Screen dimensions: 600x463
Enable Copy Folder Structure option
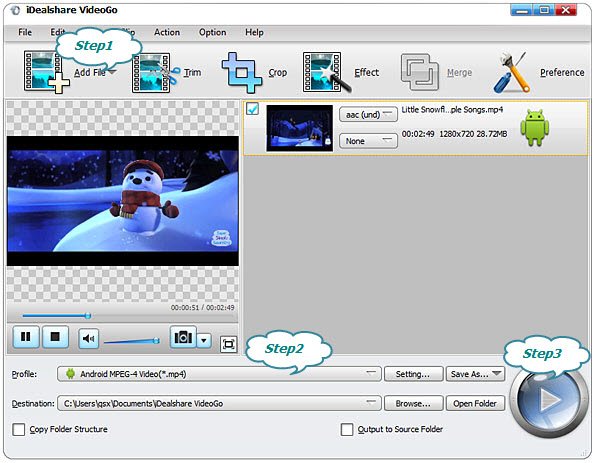[x=20, y=430]
